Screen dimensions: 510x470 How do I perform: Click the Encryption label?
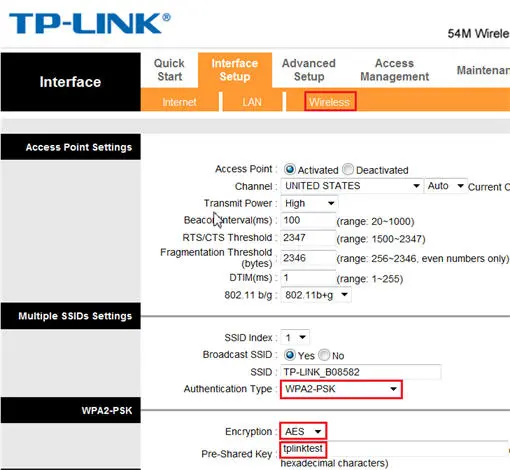click(248, 431)
